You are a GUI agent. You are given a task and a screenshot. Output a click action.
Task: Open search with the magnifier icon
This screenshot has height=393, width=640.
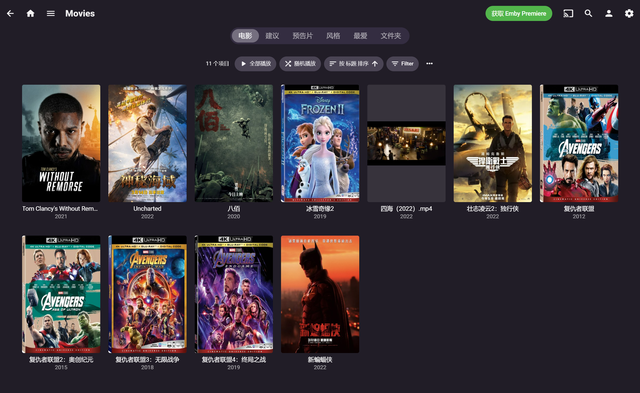(589, 13)
